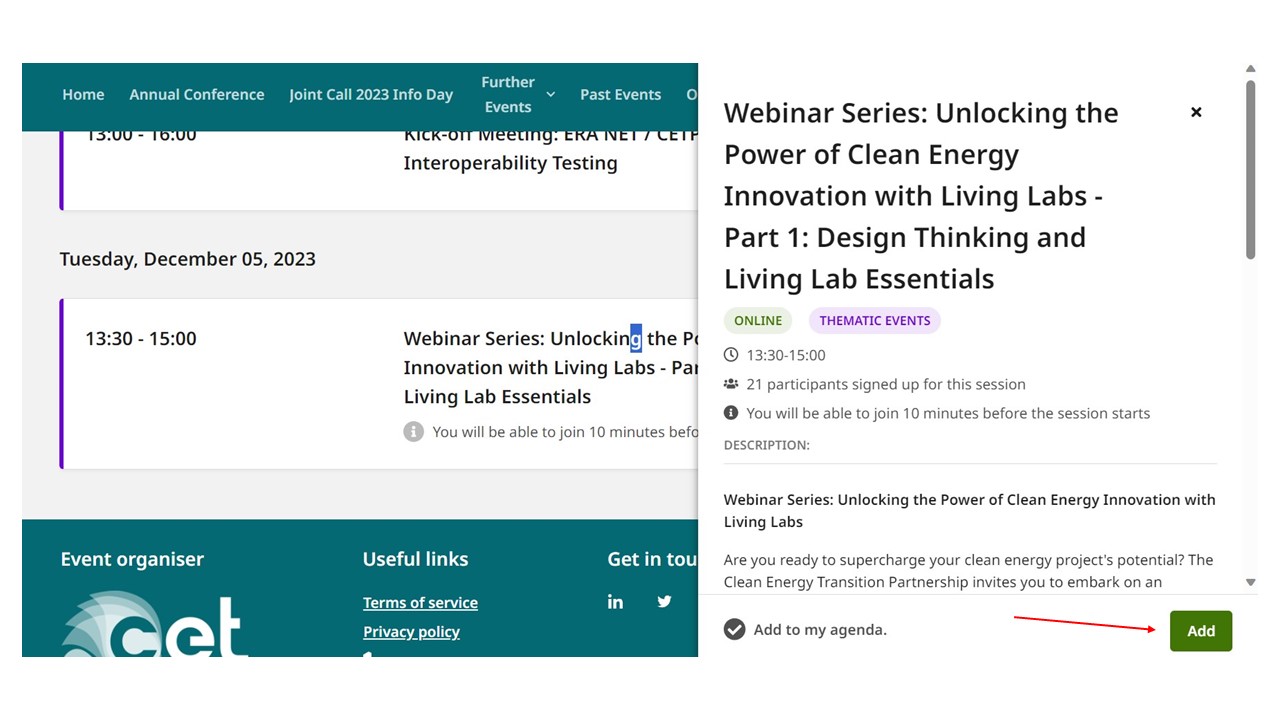Open Joint Call 2023 Info Day
The height and width of the screenshot is (720, 1280).
(371, 94)
